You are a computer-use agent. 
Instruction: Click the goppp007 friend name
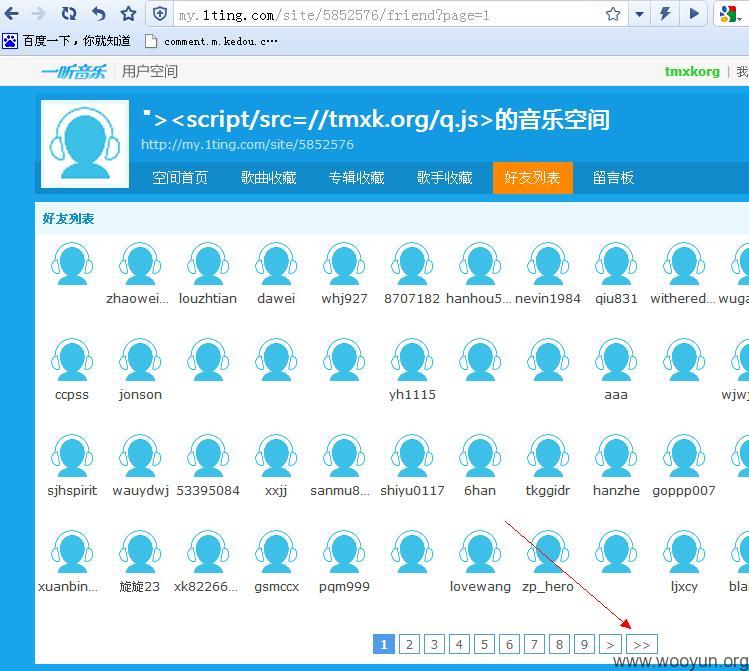pyautogui.click(x=684, y=491)
